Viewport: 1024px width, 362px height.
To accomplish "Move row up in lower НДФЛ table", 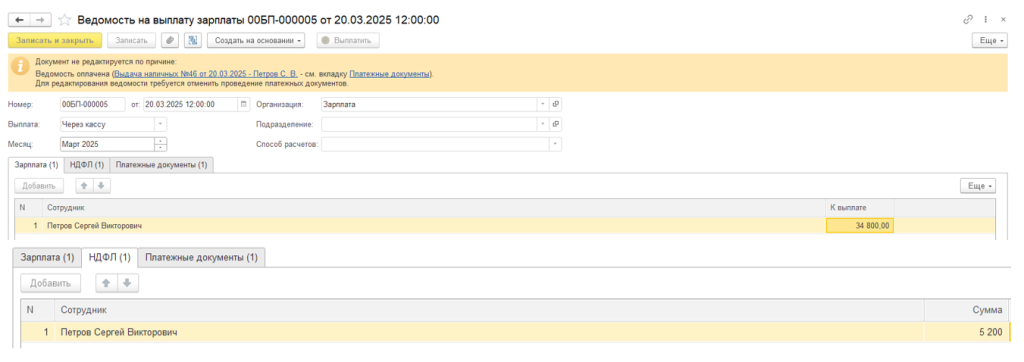I will 106,283.
